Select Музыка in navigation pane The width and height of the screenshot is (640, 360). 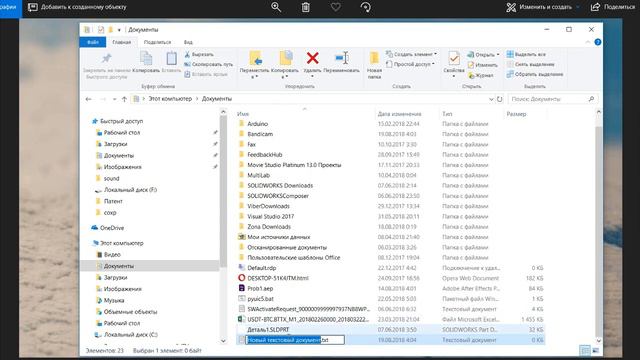113,300
